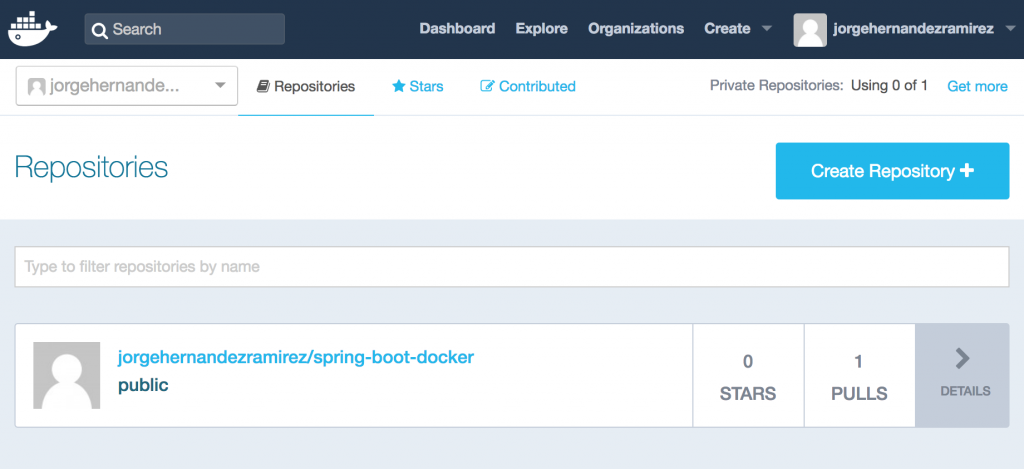Open Organizations in the top navigation
Screen dimensions: 1024x469
coord(636,29)
